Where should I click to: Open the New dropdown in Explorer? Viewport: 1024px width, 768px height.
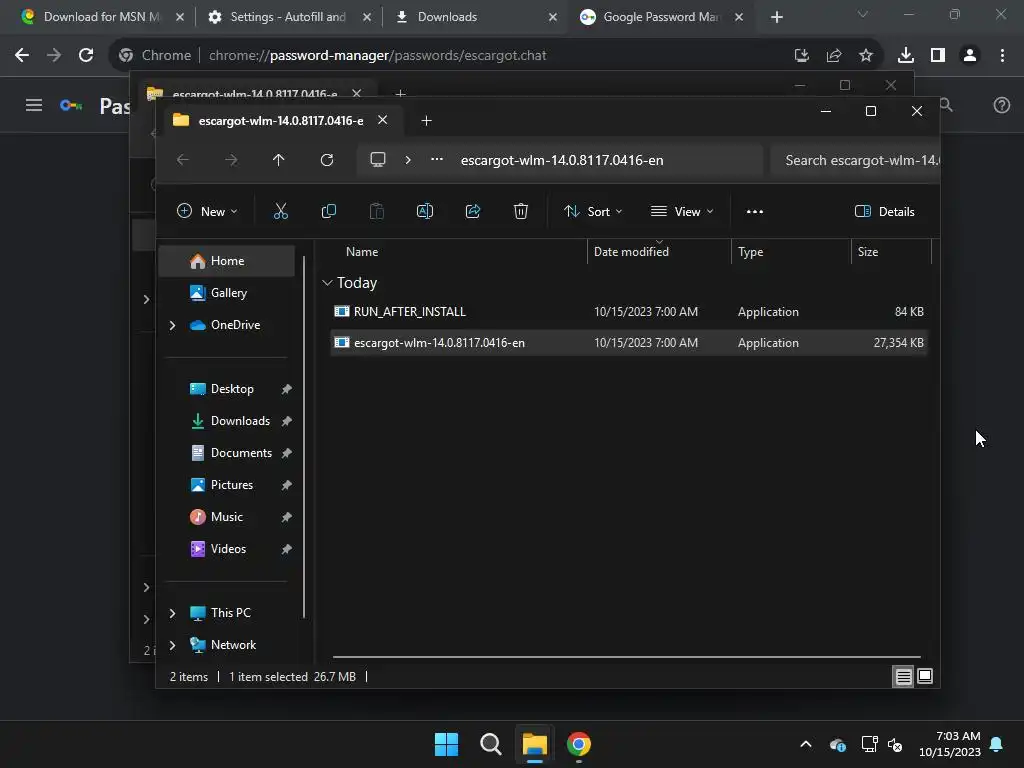pyautogui.click(x=207, y=212)
